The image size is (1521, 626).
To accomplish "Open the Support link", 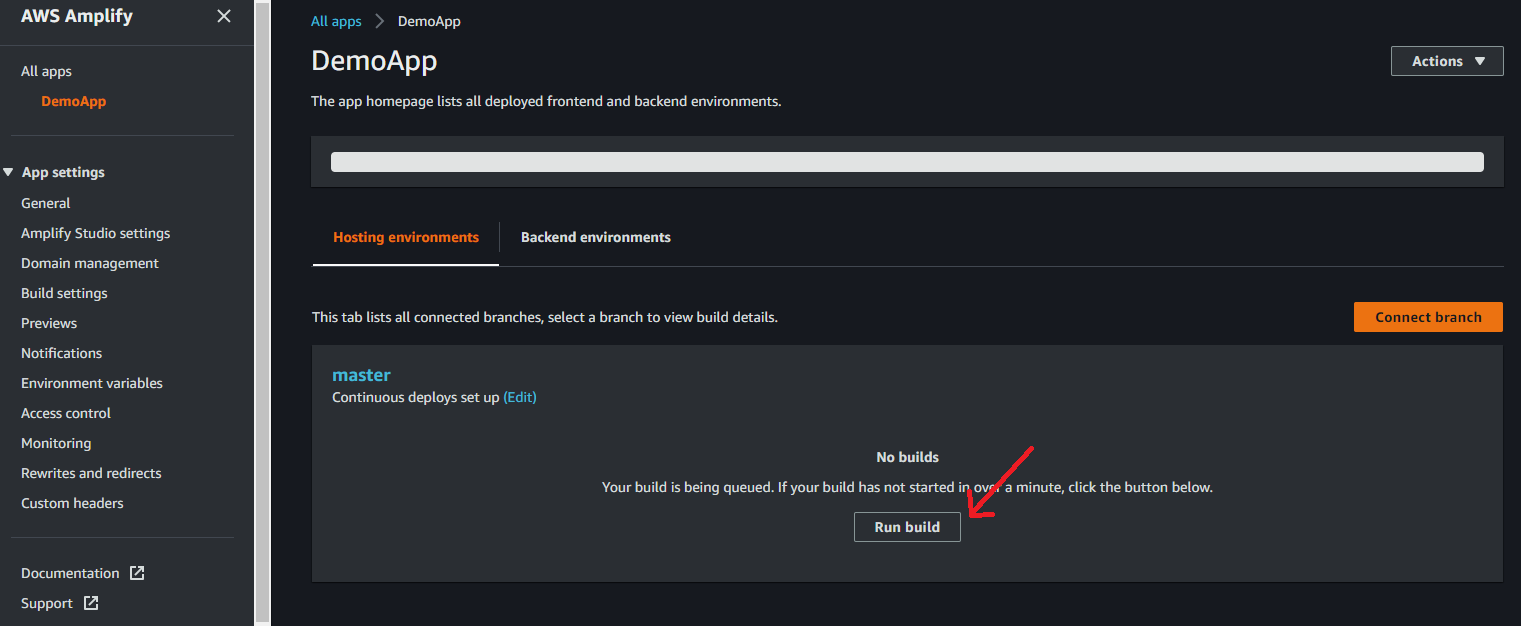I will (47, 603).
